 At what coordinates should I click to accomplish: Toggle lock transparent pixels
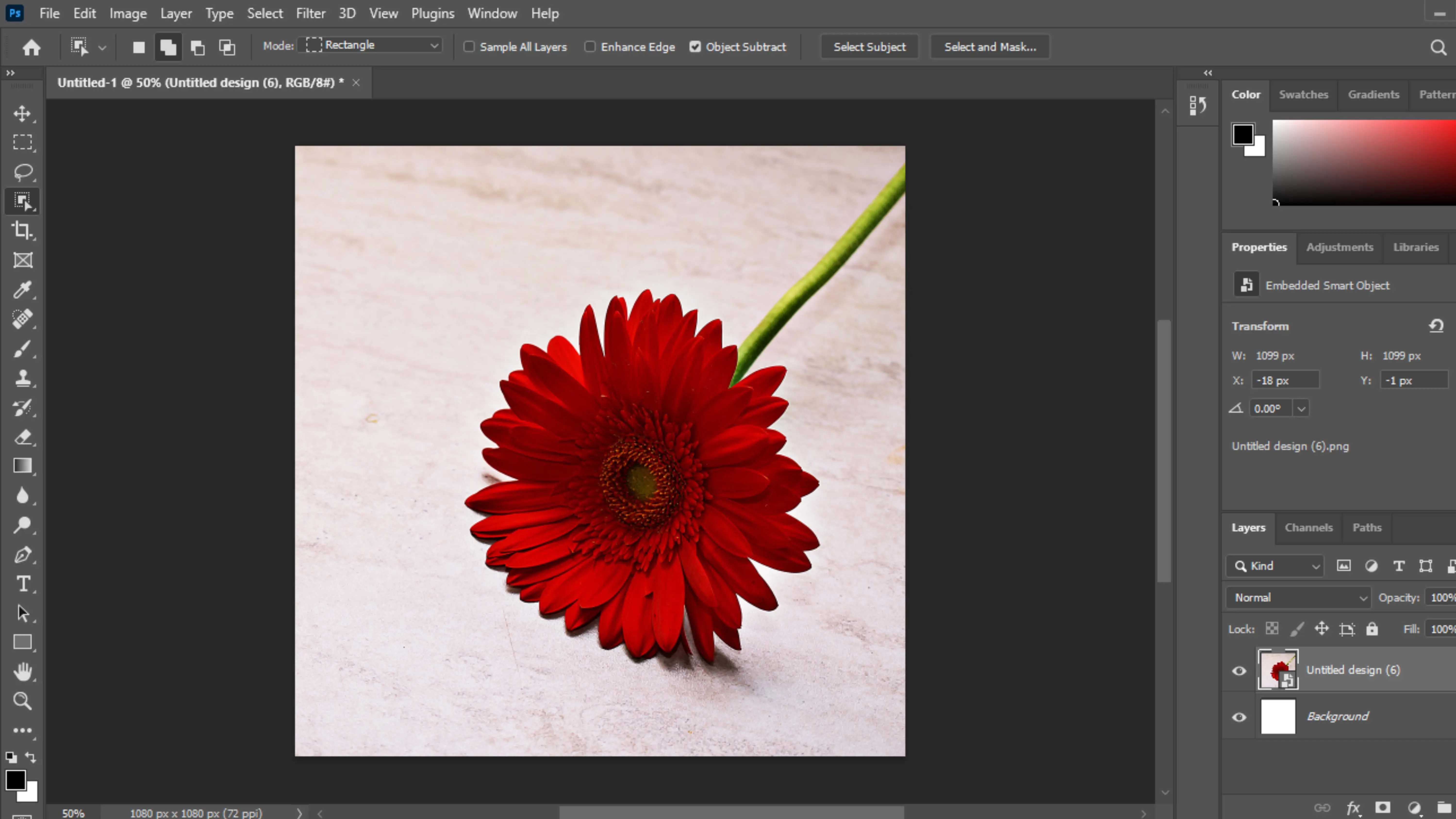click(x=1272, y=629)
